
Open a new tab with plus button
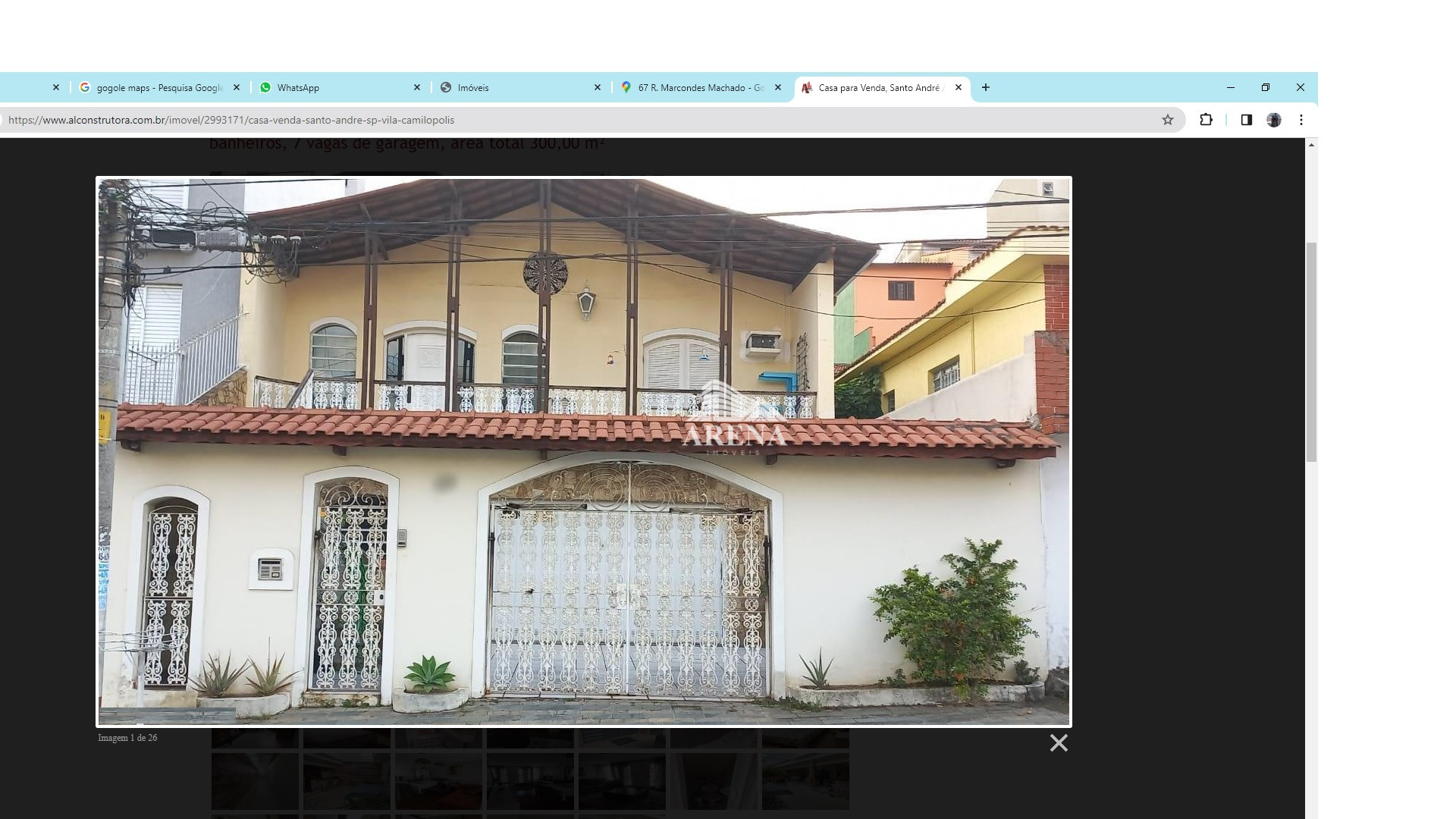pos(986,87)
